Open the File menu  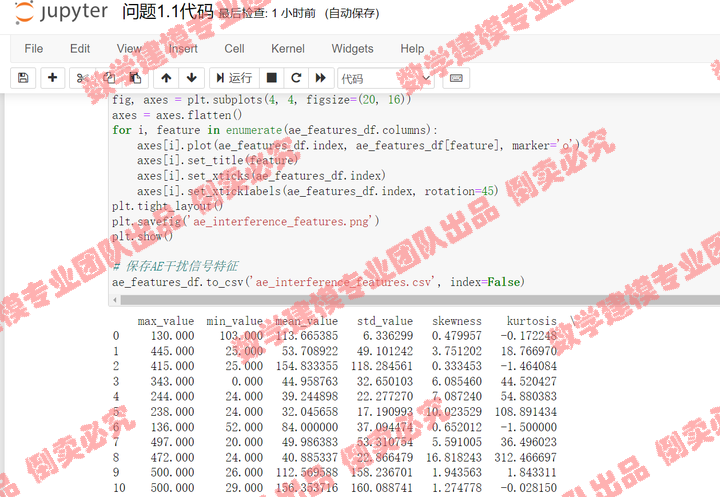click(x=34, y=48)
